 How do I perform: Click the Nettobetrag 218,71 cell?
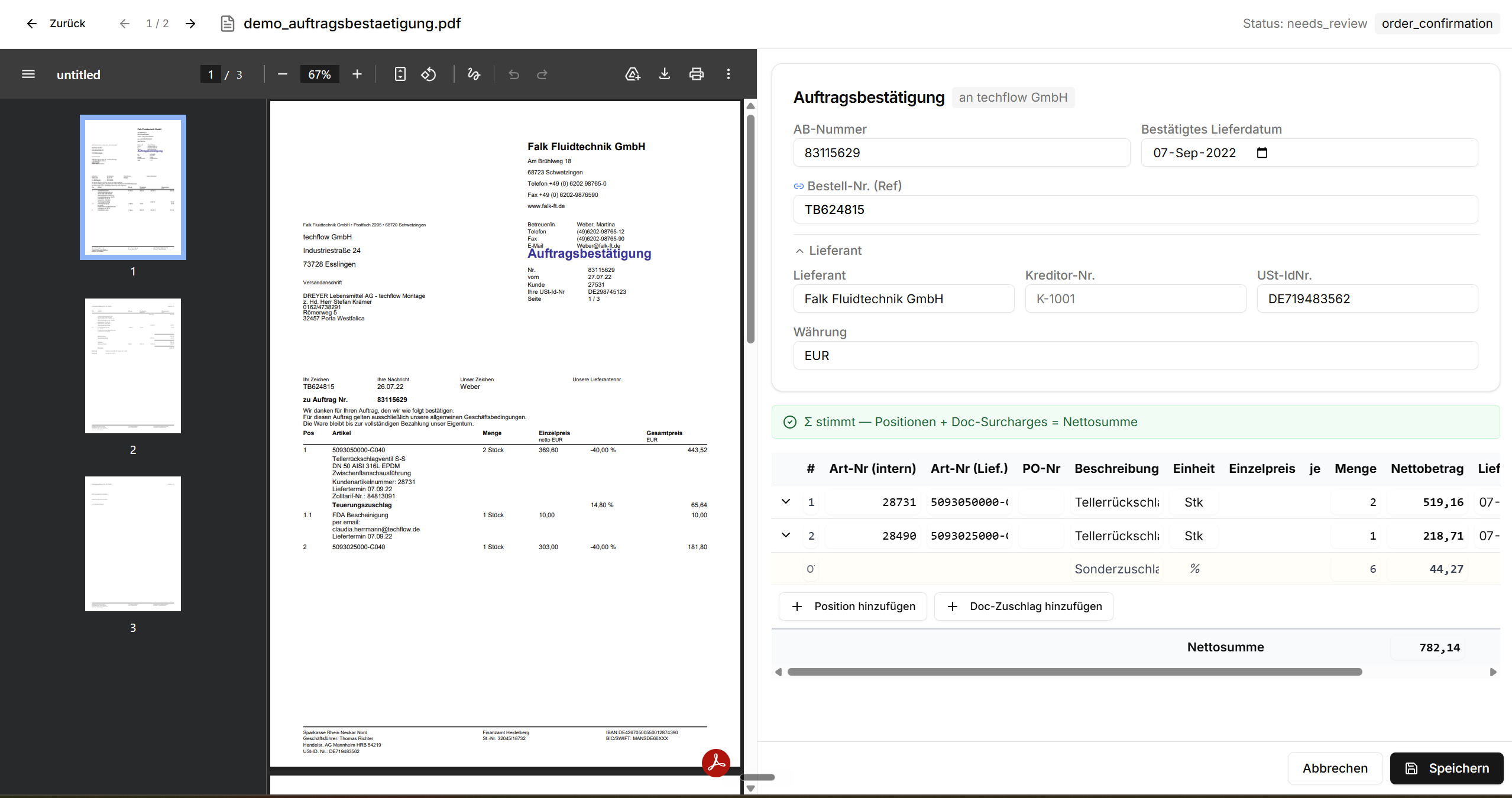click(1427, 536)
